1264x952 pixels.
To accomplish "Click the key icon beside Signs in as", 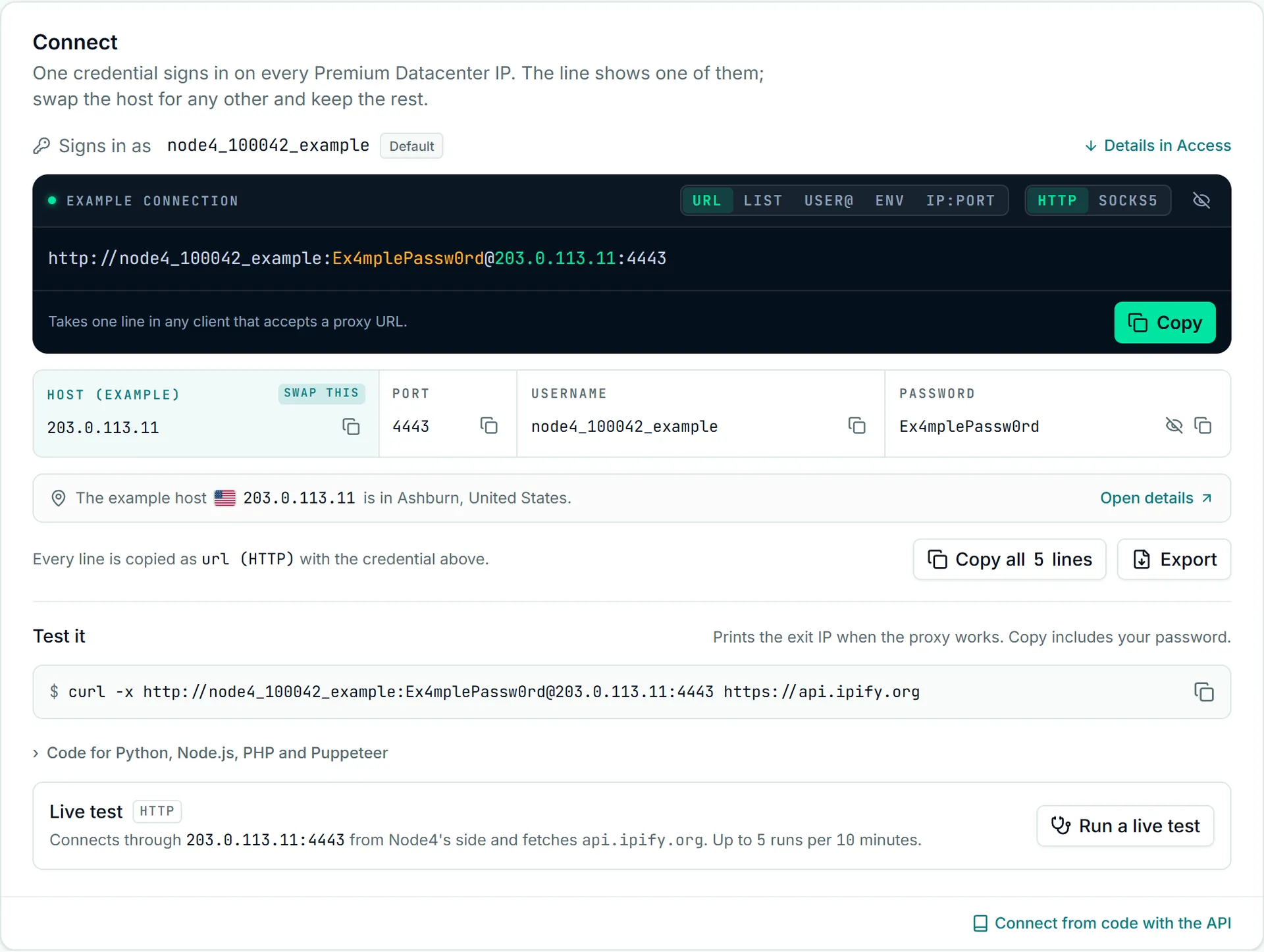I will [x=41, y=145].
